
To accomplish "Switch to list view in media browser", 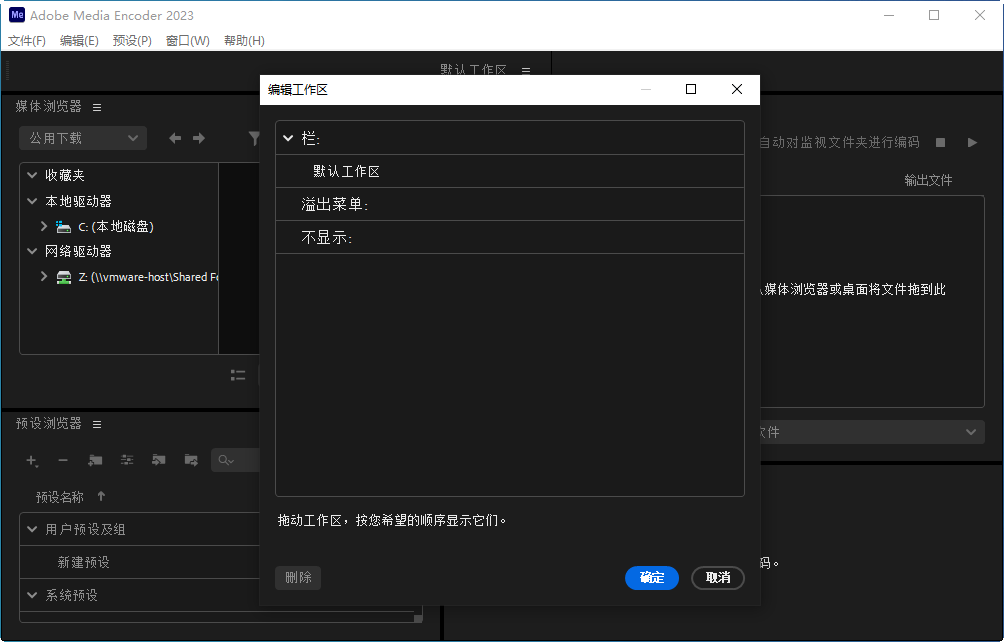I will coord(238,375).
